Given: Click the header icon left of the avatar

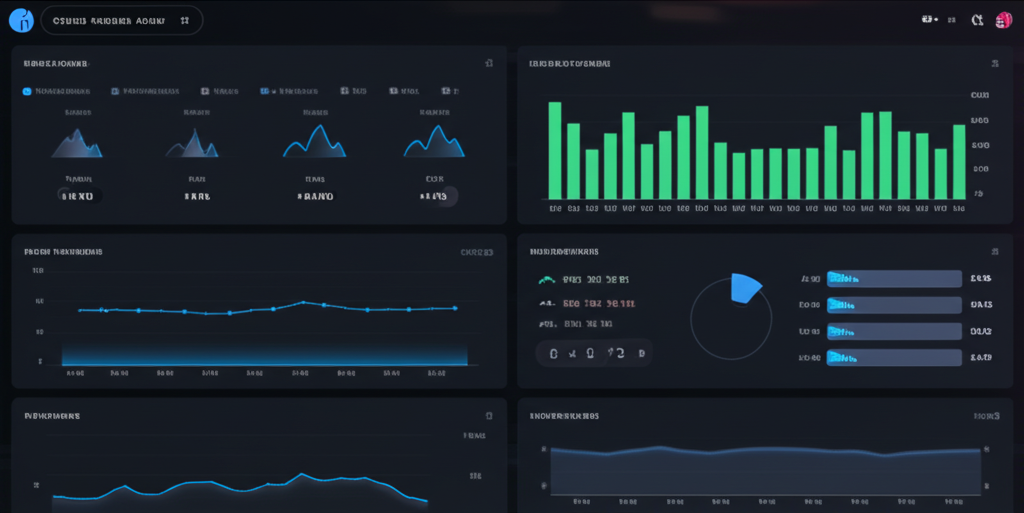Looking at the screenshot, I should tap(977, 20).
